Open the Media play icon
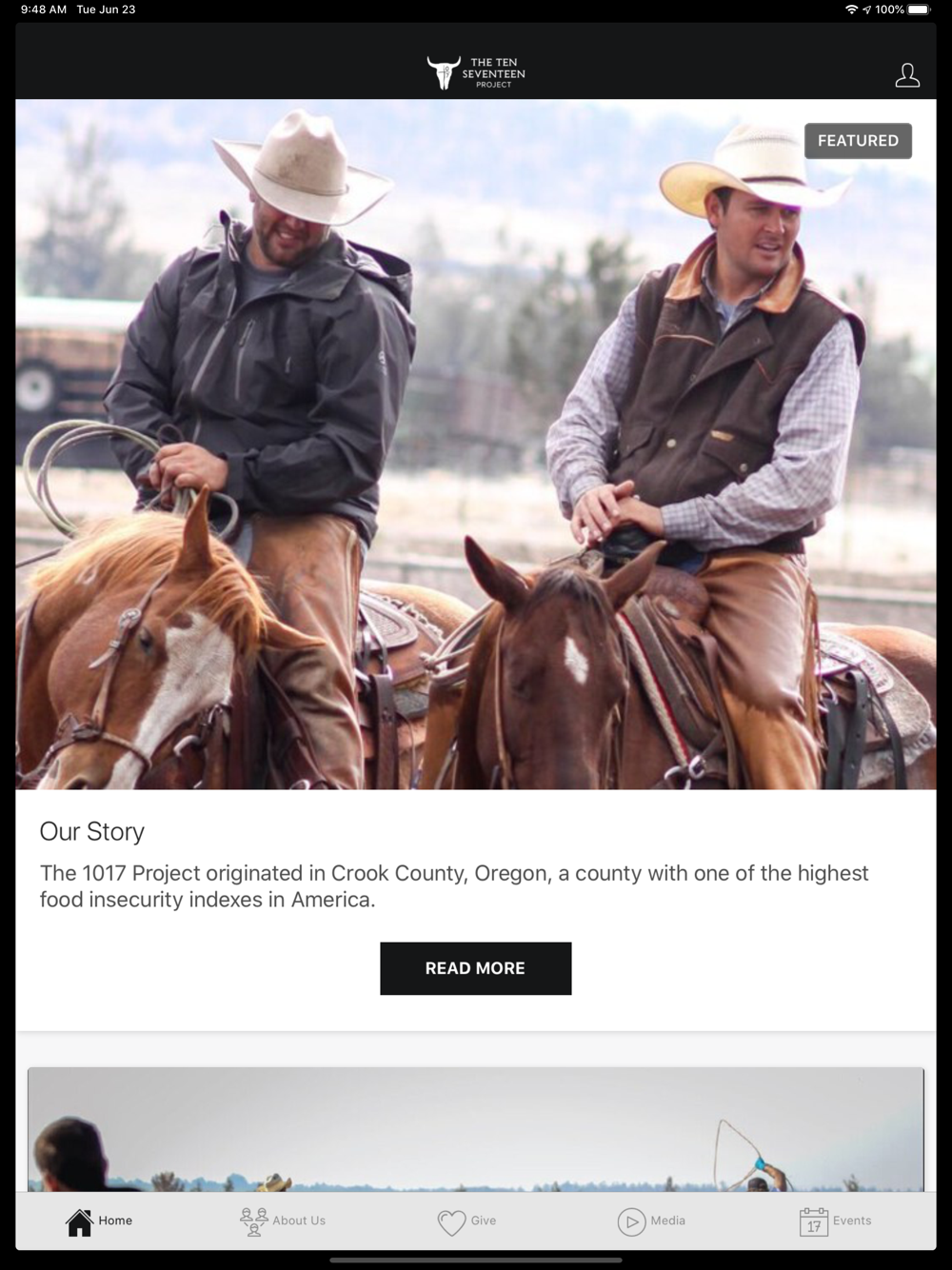The height and width of the screenshot is (1270, 952). (631, 1221)
